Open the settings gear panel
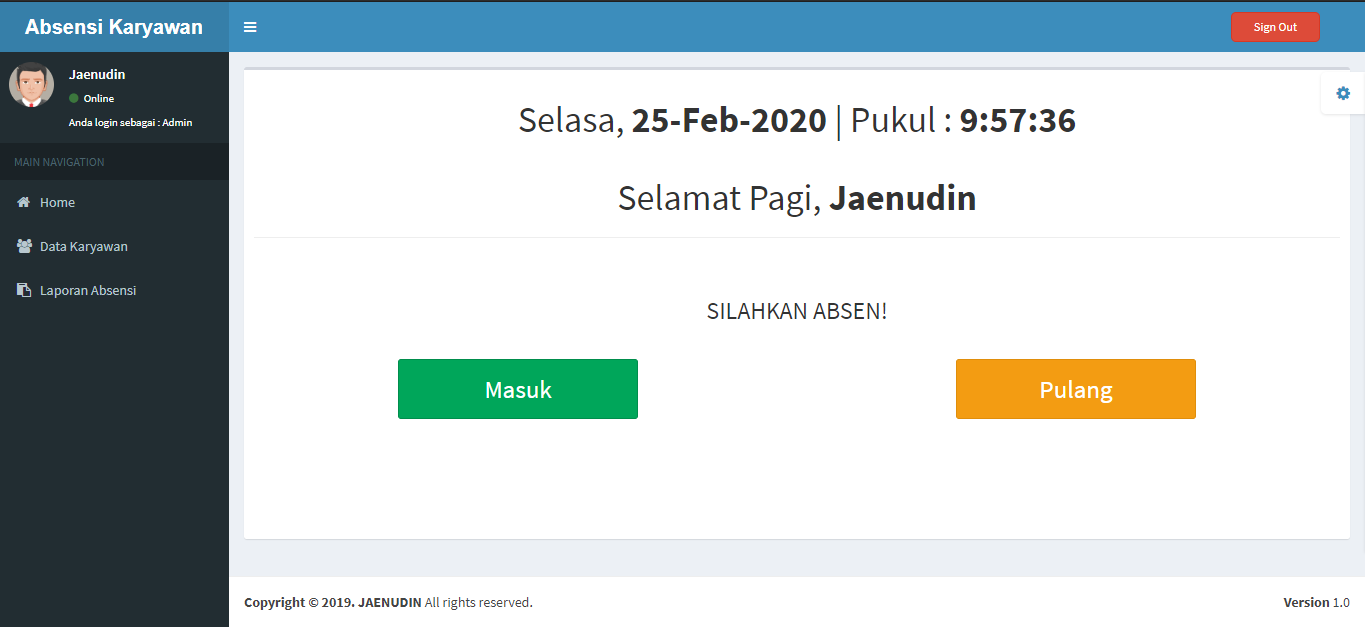The image size is (1365, 627). 1343,93
